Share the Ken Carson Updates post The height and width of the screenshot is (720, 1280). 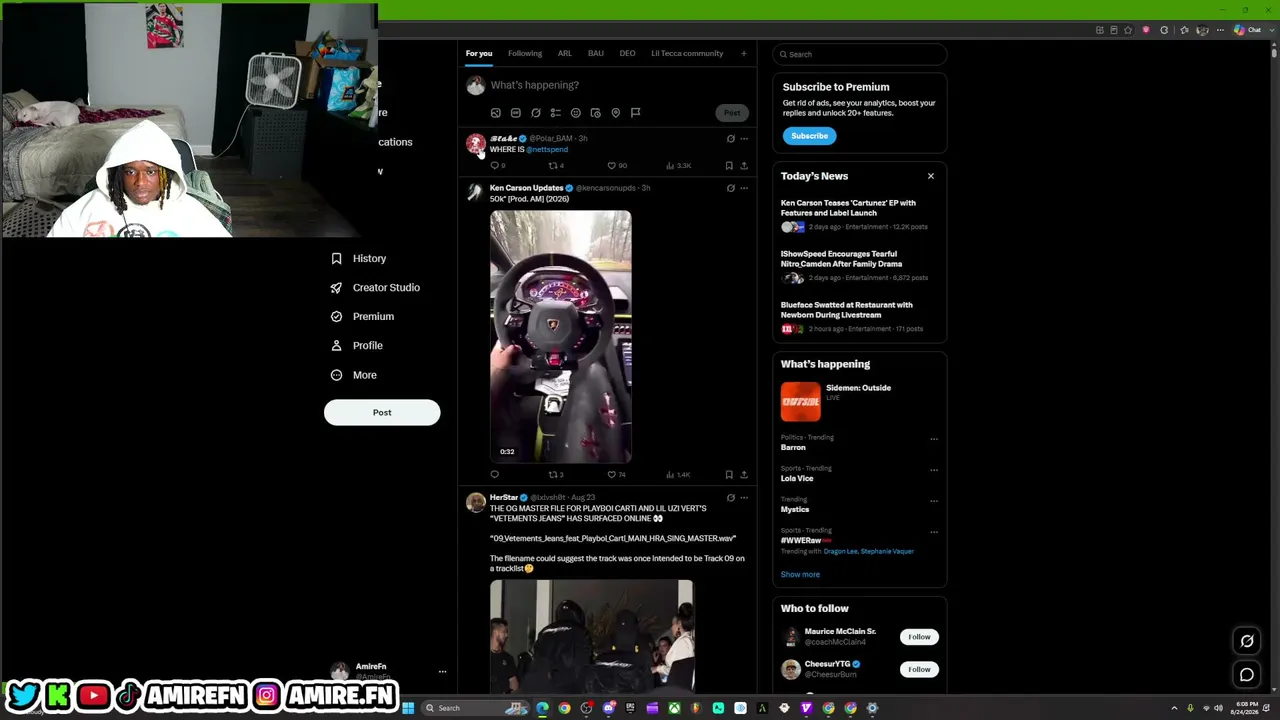(x=743, y=475)
